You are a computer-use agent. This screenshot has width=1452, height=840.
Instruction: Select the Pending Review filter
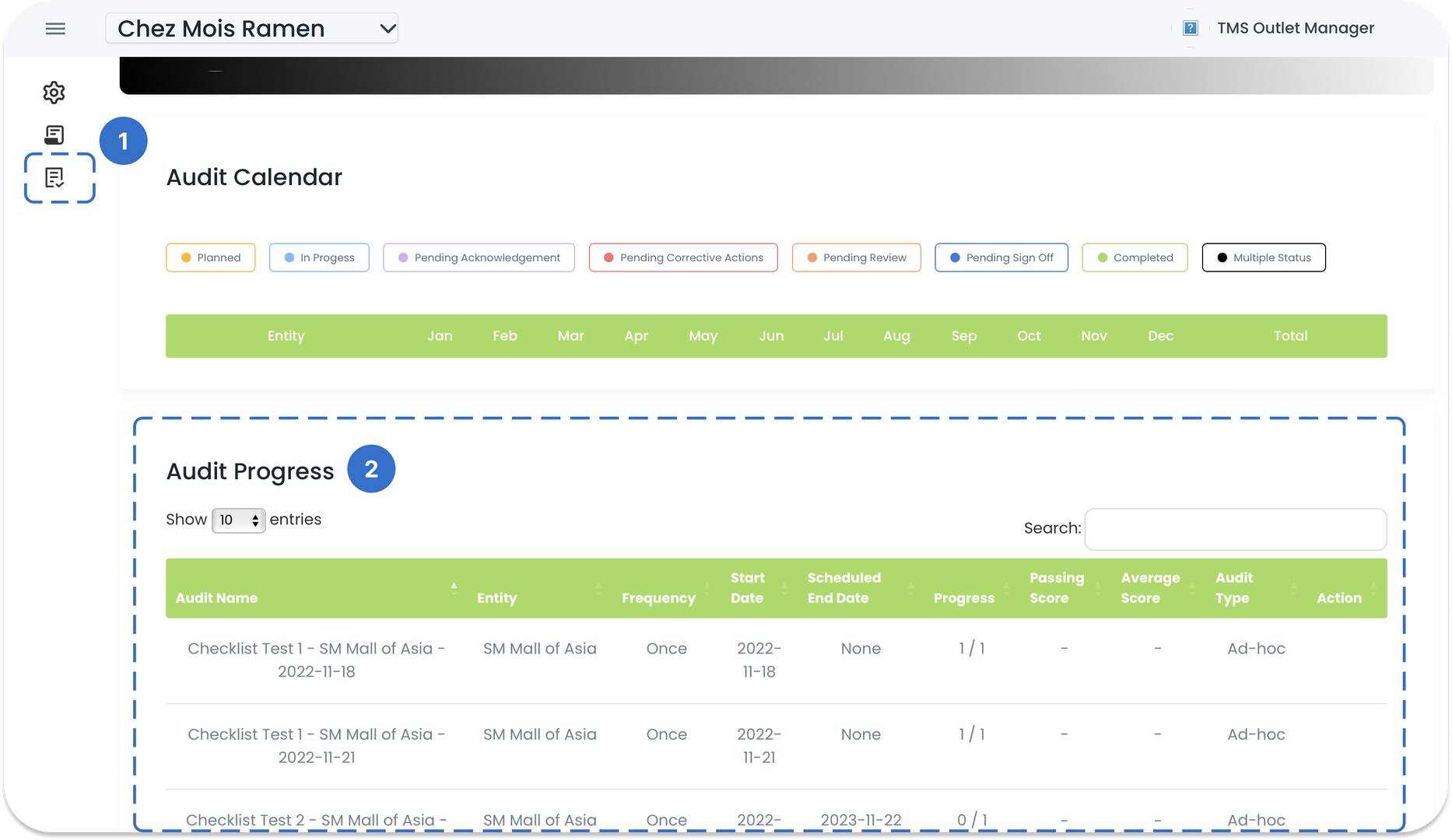856,257
